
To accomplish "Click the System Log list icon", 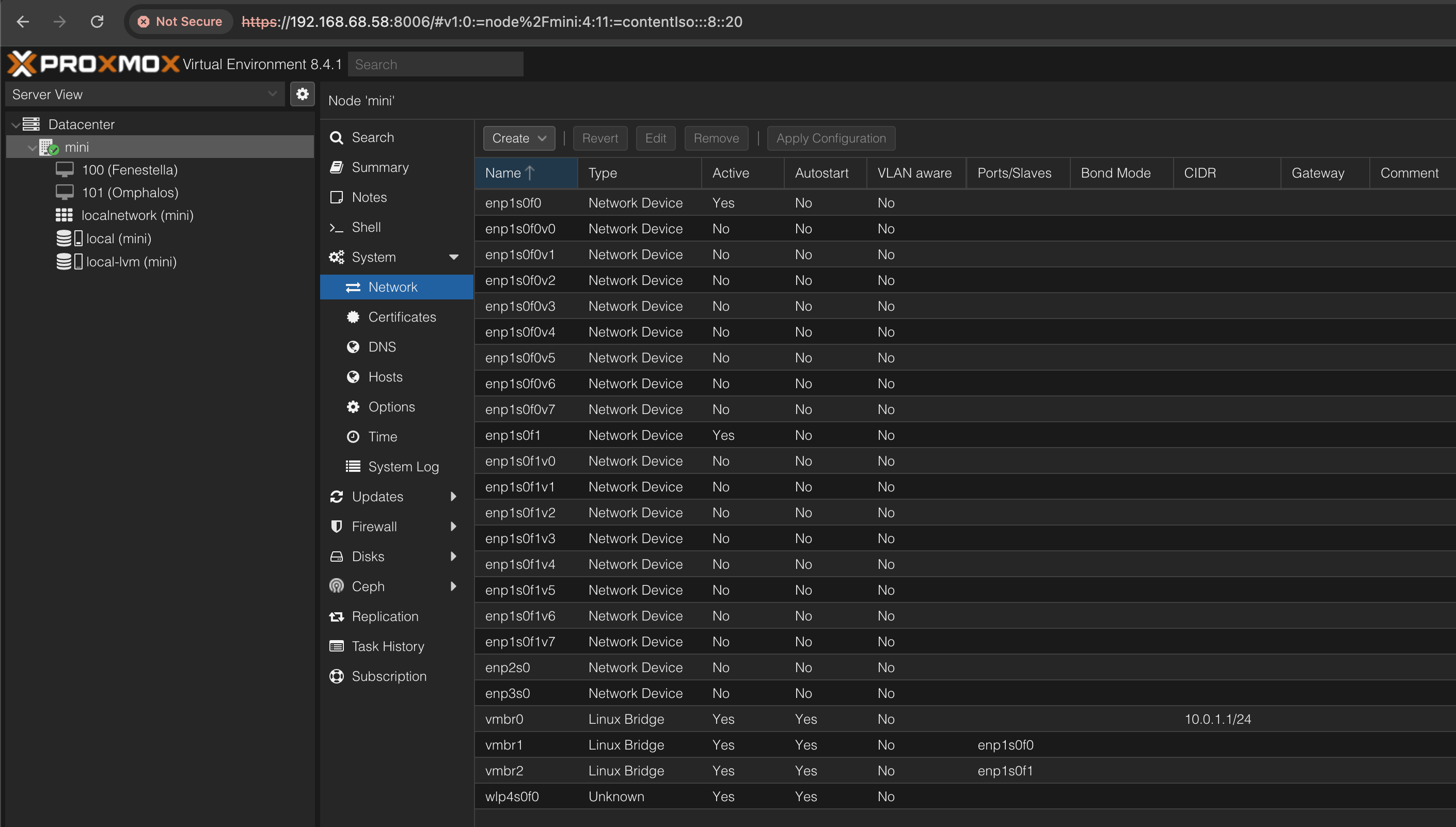I will 353,466.
